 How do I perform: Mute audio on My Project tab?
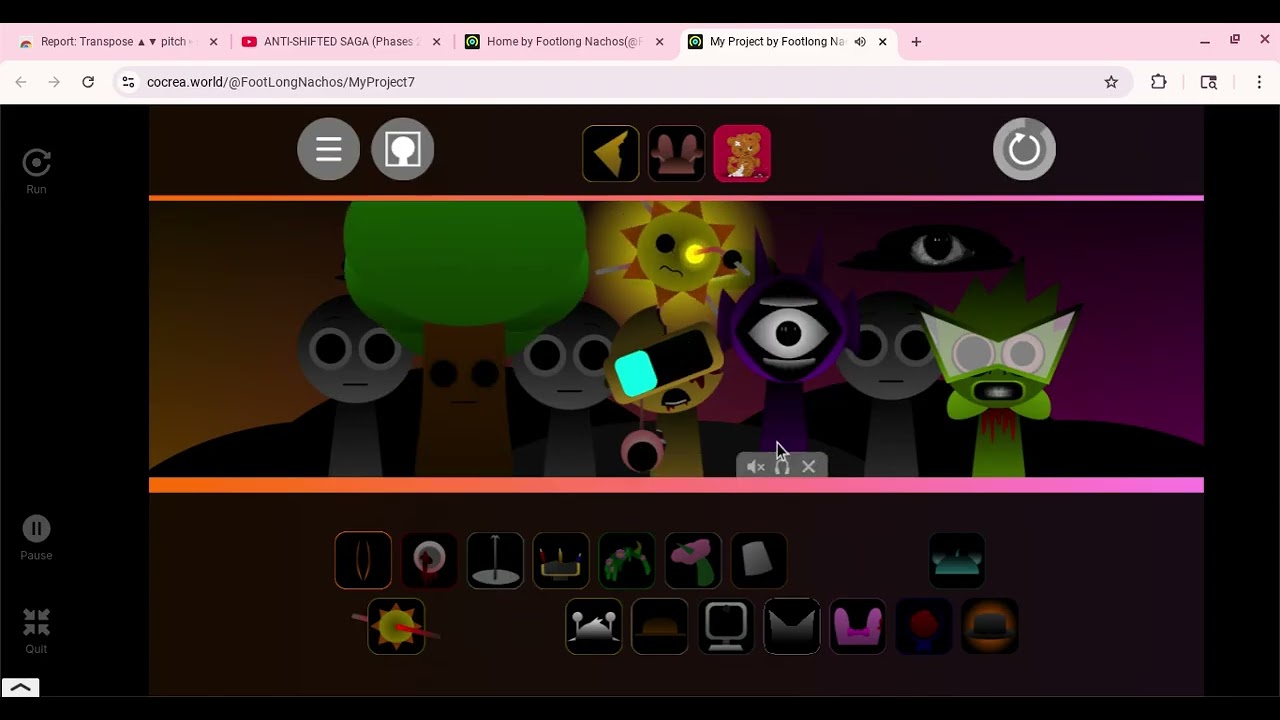point(860,42)
